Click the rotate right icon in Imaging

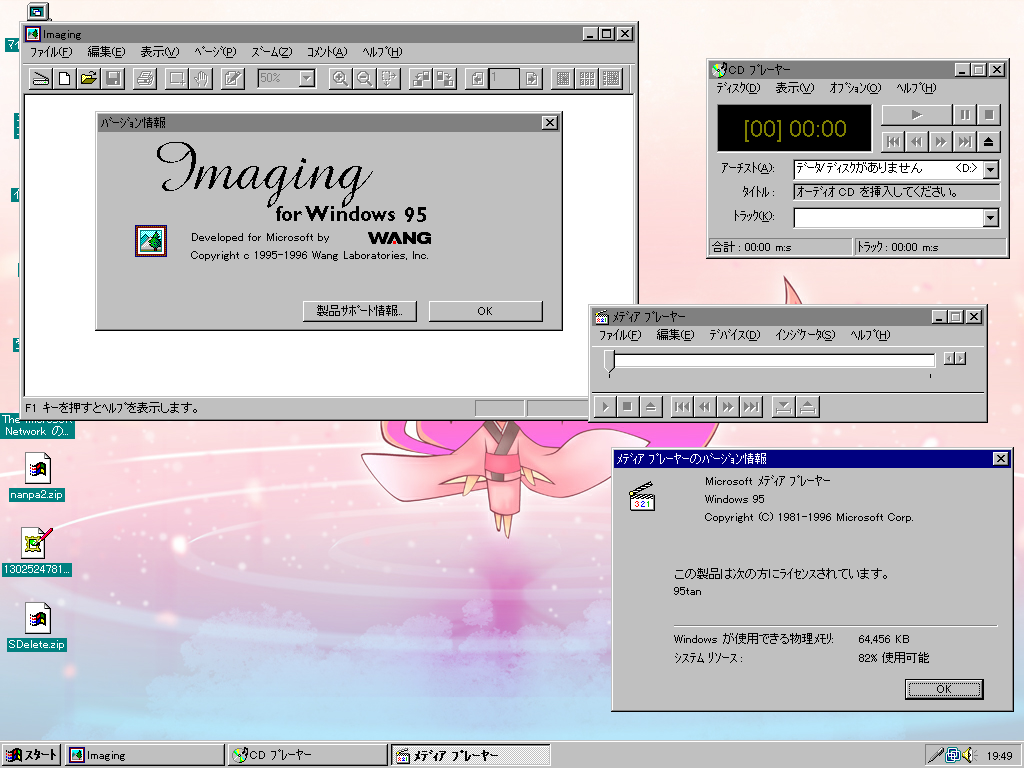[445, 79]
